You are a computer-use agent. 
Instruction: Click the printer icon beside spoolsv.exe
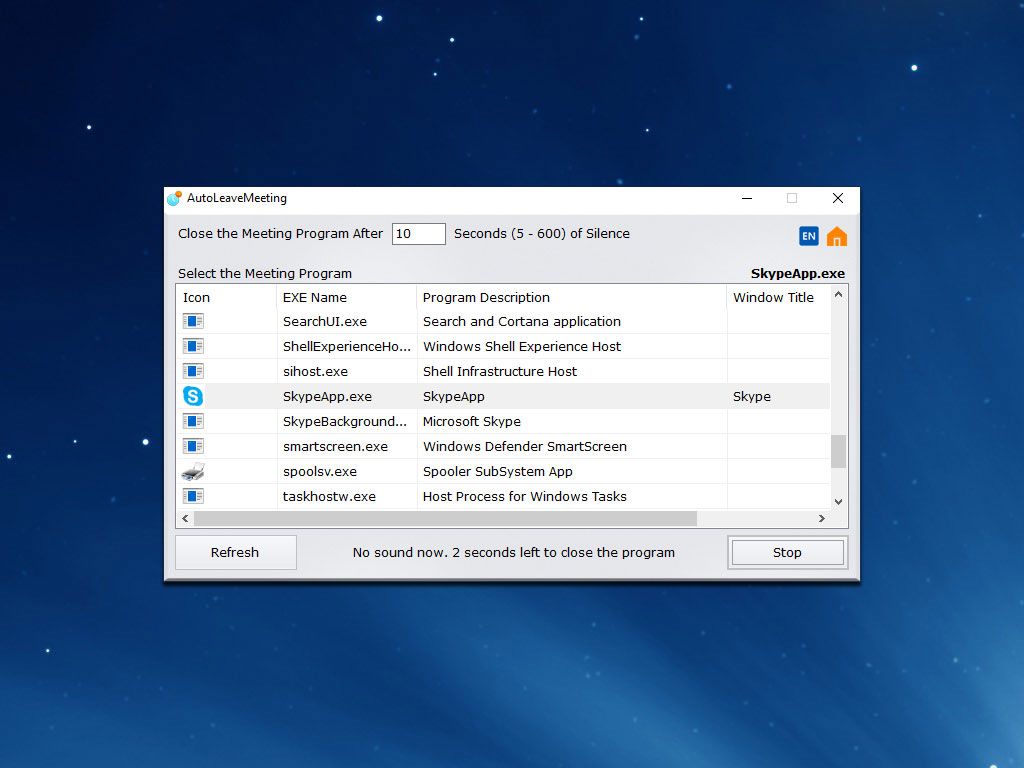192,471
